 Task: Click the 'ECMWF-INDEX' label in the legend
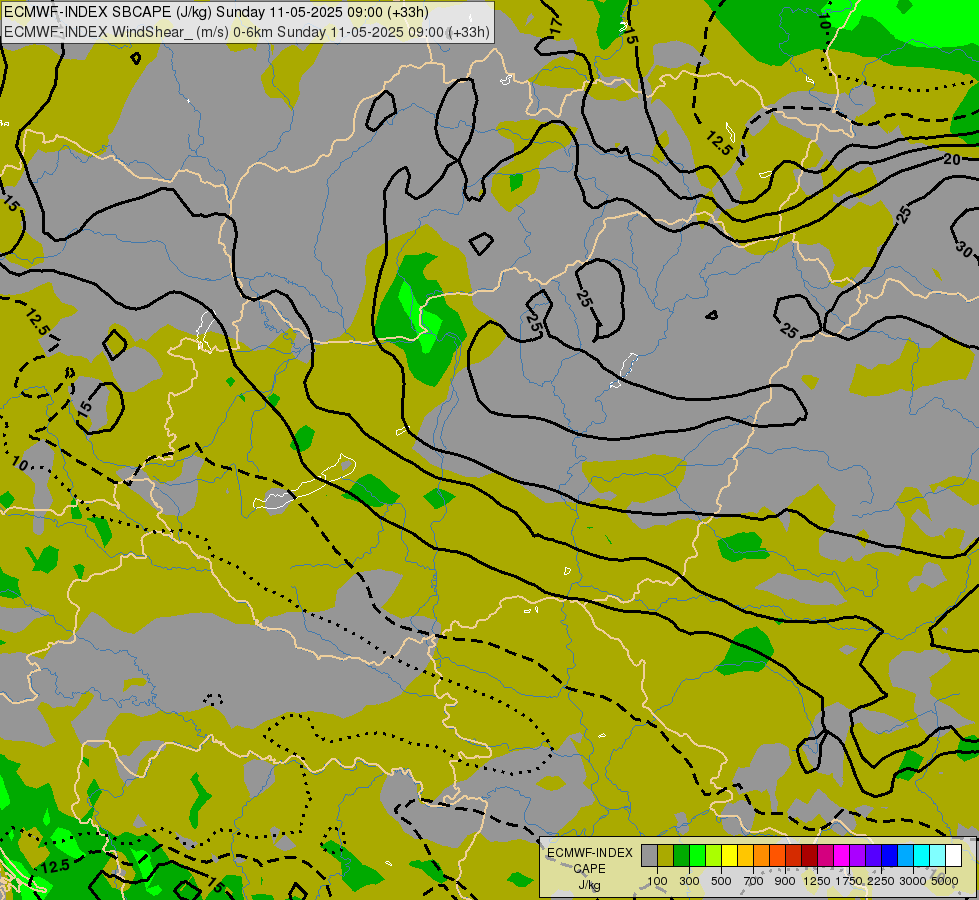[x=590, y=853]
